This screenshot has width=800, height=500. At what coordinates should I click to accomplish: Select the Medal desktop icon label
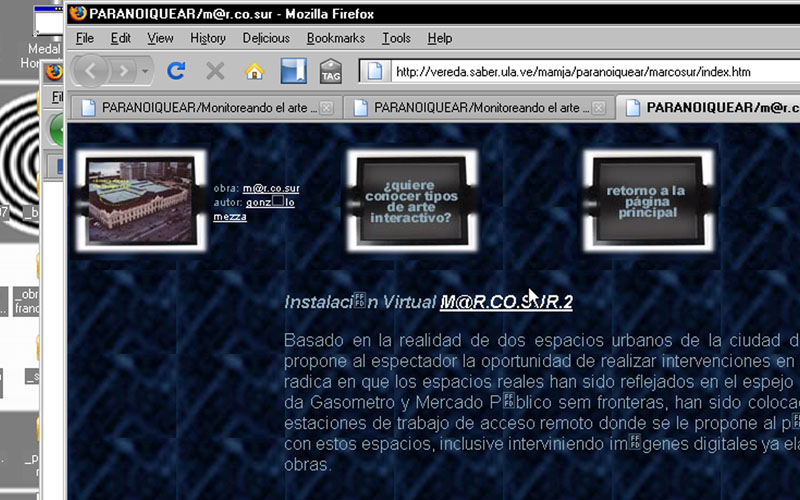[x=44, y=49]
